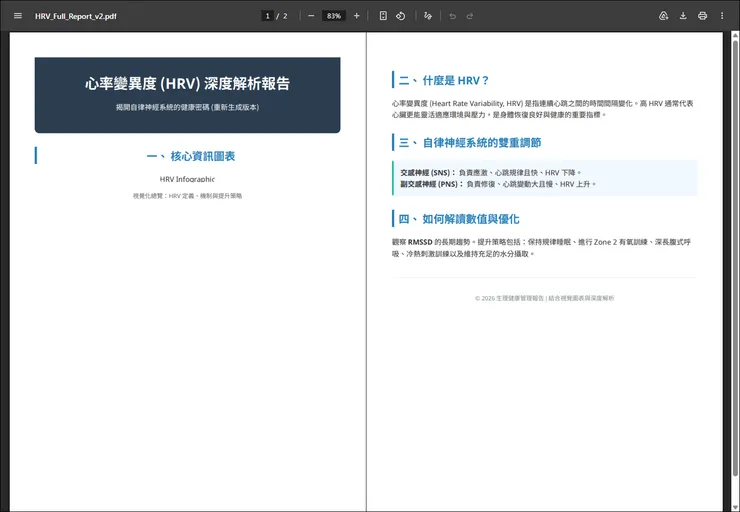The image size is (740, 512).
Task: Open the more actions menu
Action: (722, 16)
